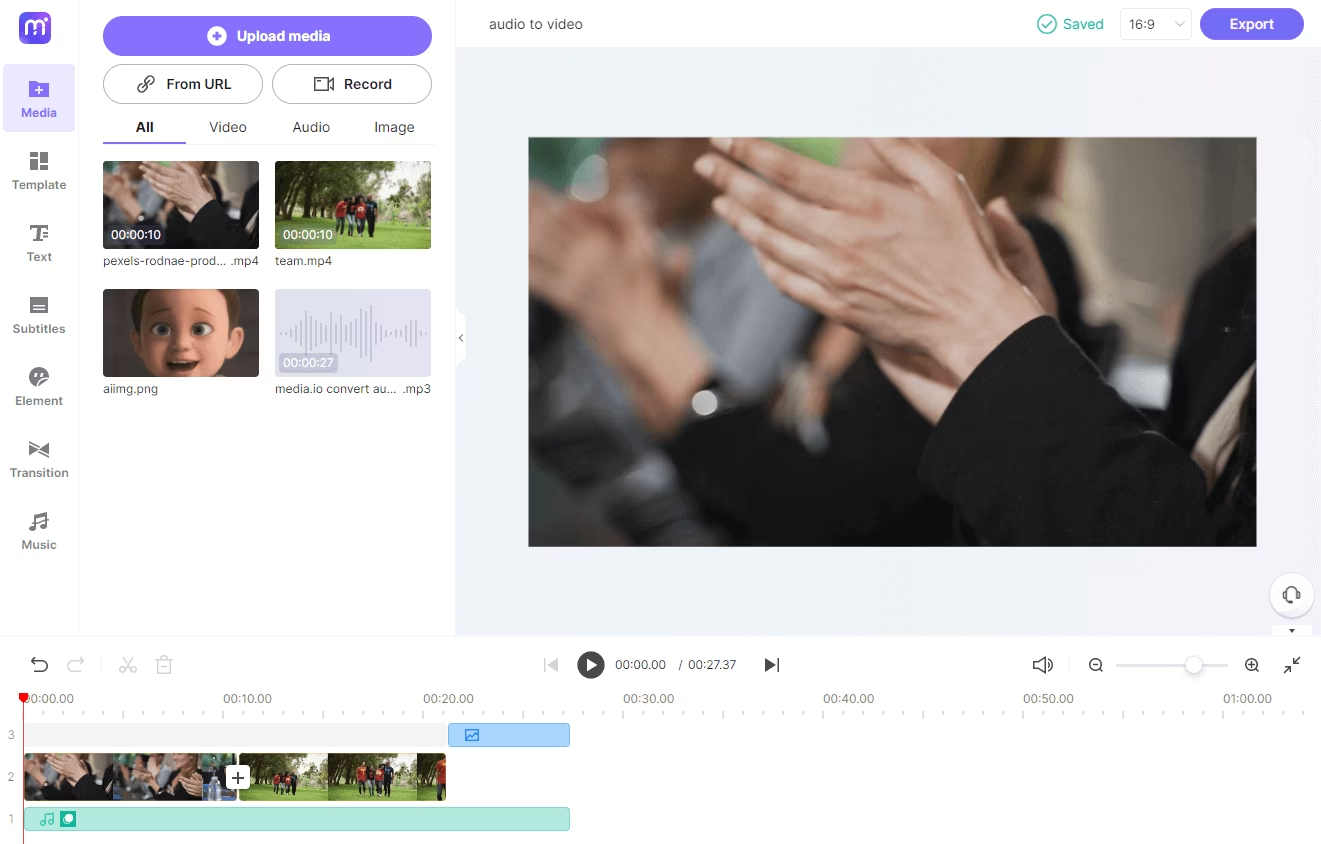
Task: Open the 16:9 aspect ratio dropdown
Action: click(1155, 24)
